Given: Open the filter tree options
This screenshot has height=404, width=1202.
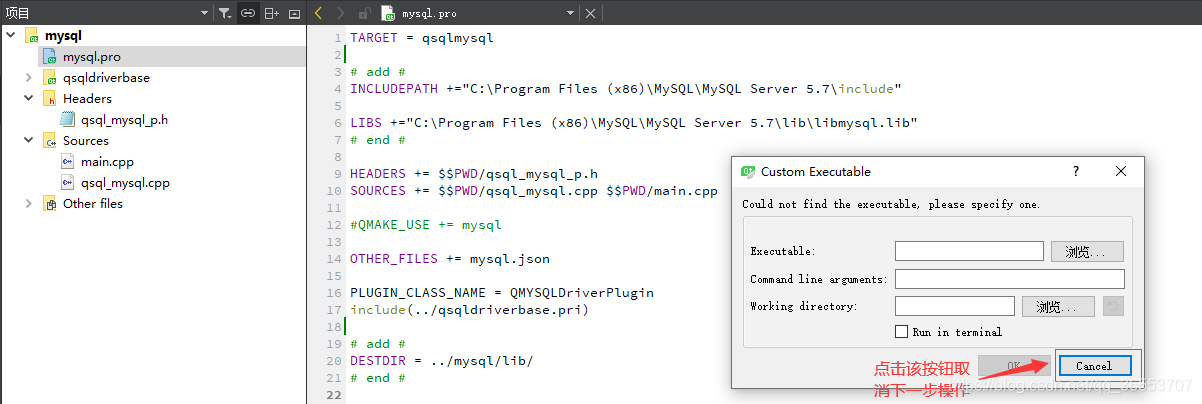Looking at the screenshot, I should pos(225,13).
